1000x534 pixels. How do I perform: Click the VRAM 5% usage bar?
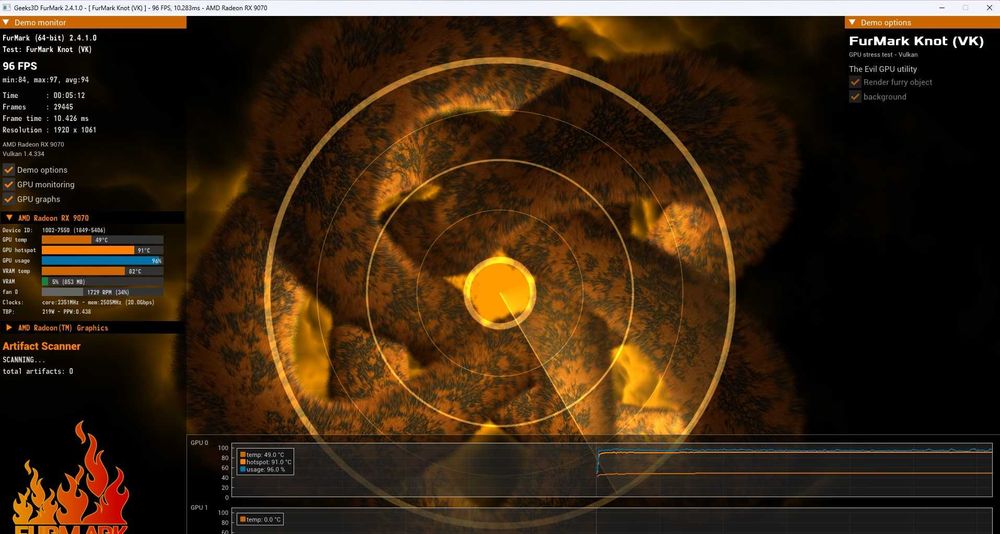[x=102, y=281]
